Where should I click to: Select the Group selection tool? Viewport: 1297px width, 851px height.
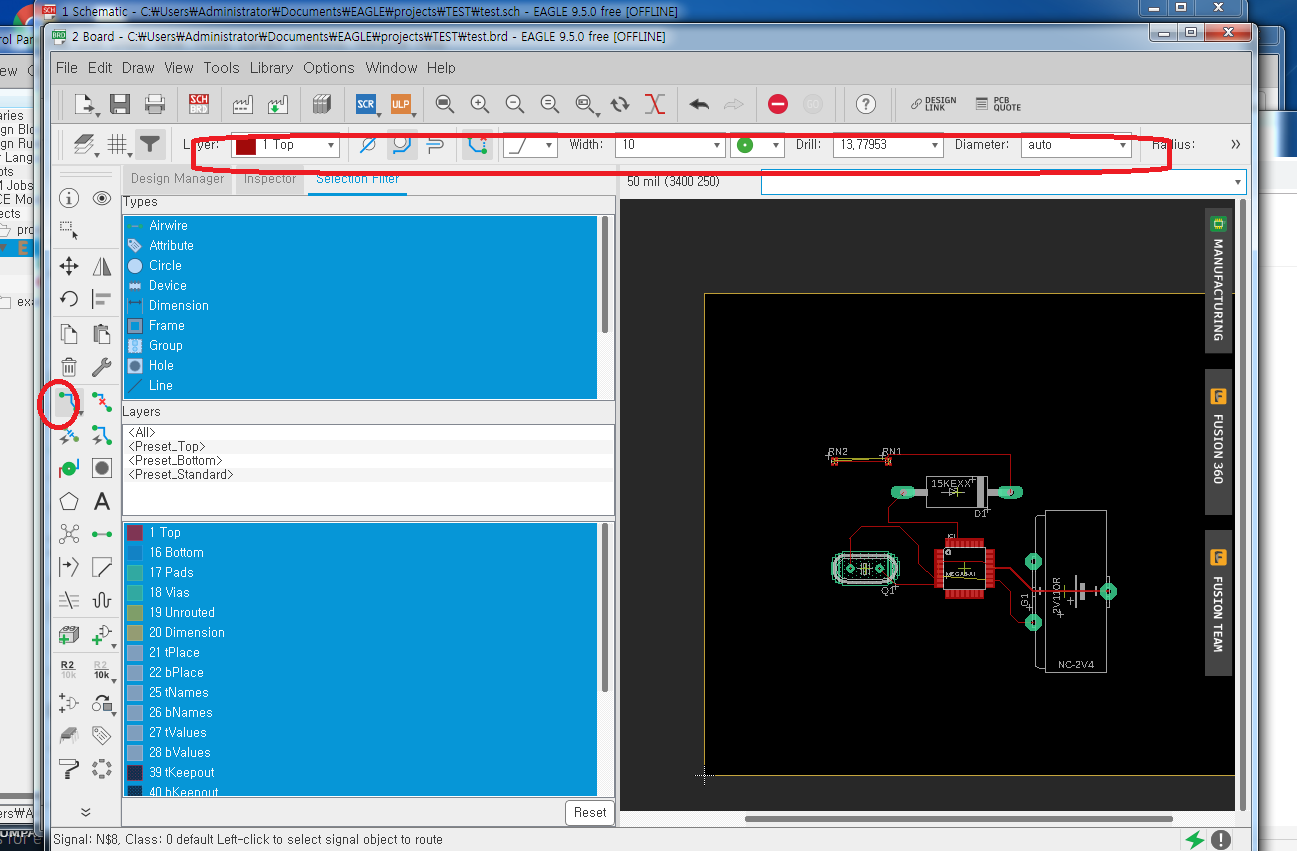pyautogui.click(x=69, y=229)
